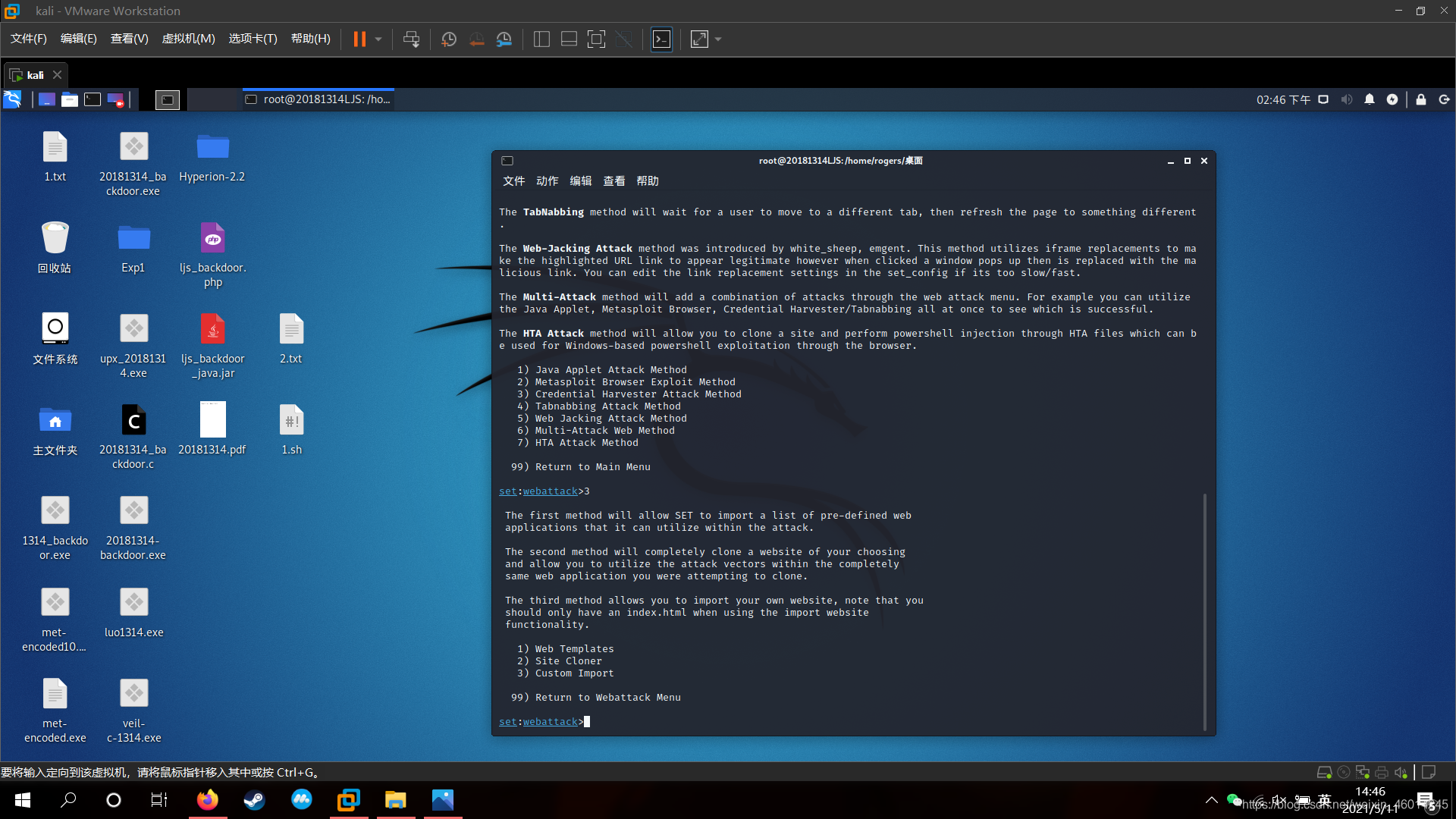
Task: Click the Kali dragon applications menu
Action: (x=13, y=99)
